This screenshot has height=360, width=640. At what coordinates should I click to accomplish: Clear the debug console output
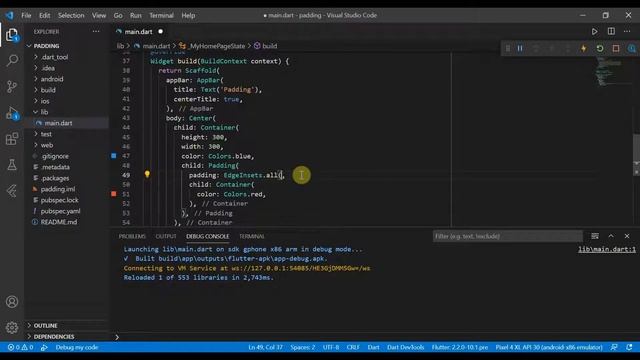tap(595, 236)
